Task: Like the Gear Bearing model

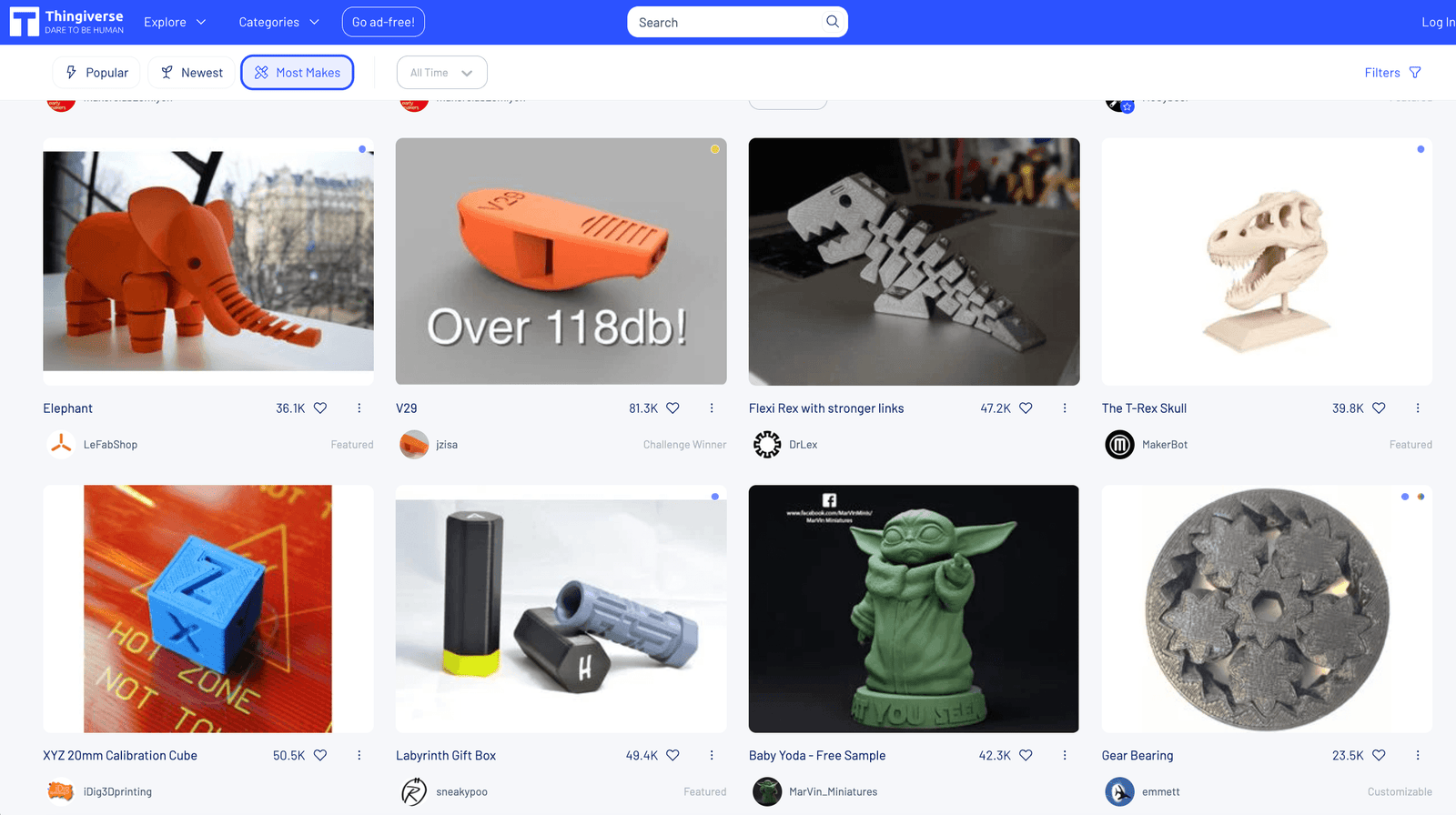Action: [x=1379, y=756]
